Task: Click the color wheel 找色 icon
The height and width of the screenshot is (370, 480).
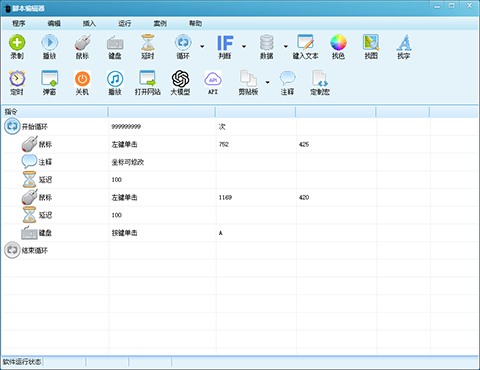Action: (x=338, y=43)
